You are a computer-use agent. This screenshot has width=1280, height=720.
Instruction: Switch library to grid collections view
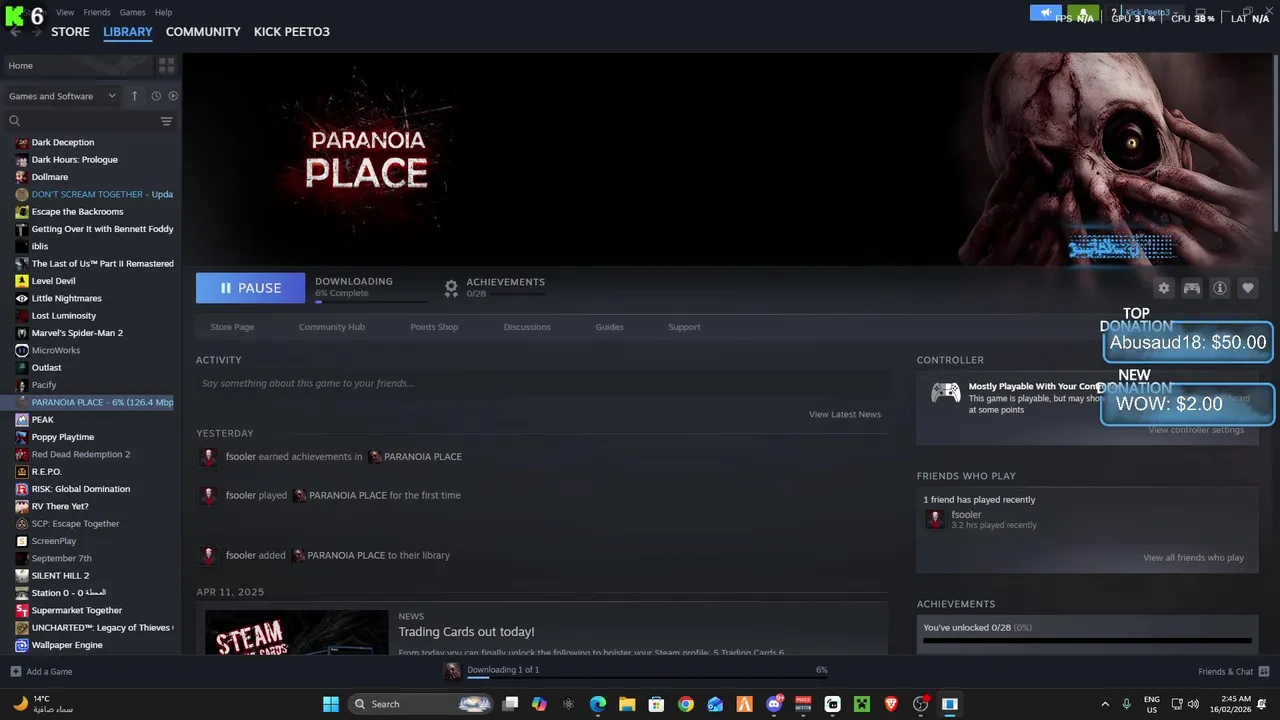coord(166,65)
